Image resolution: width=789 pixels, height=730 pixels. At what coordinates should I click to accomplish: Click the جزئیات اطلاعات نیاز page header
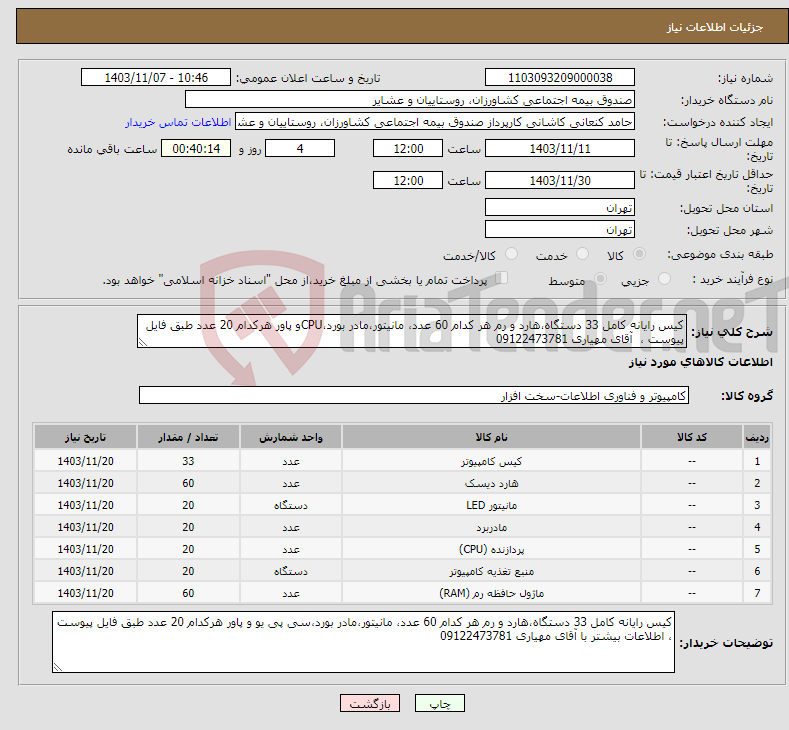[x=715, y=27]
